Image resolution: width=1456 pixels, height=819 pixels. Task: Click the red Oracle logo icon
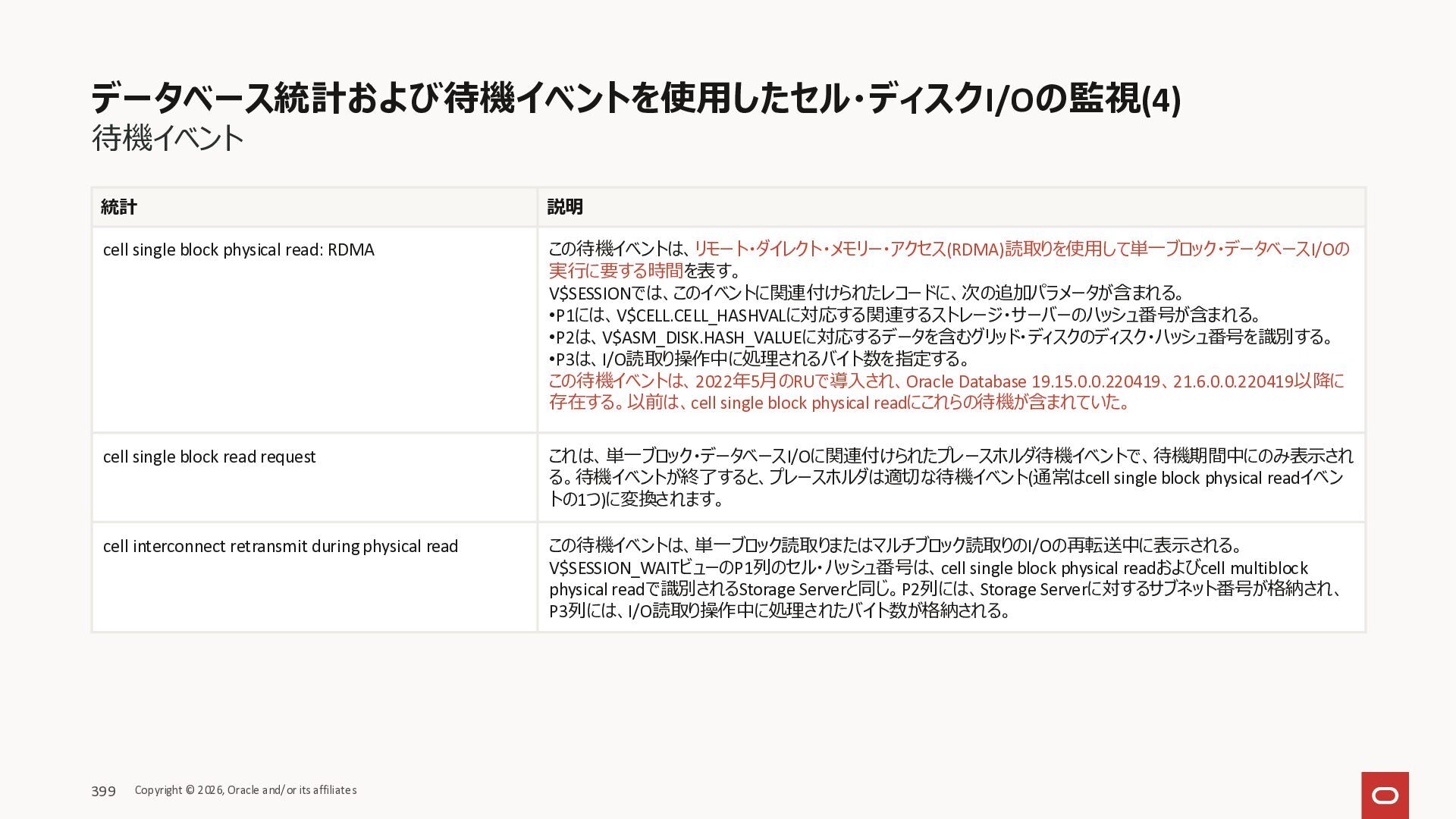coord(1385,795)
